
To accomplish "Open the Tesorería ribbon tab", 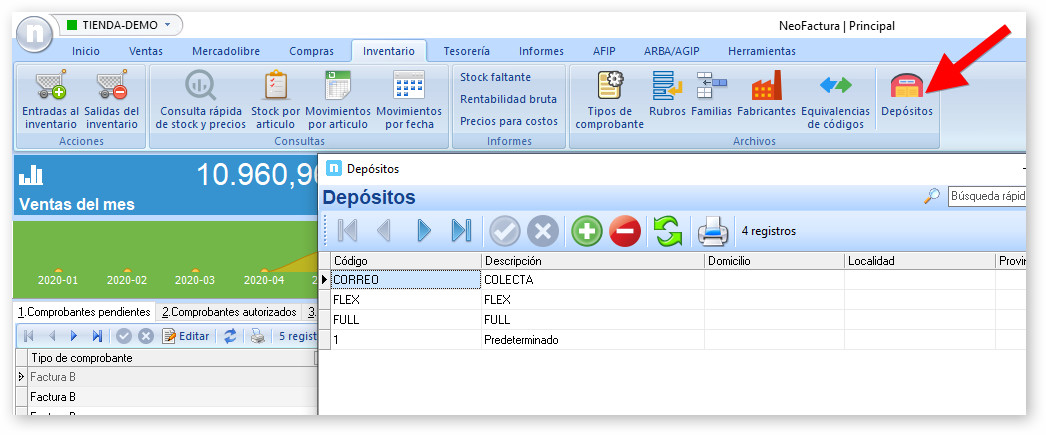I will (x=466, y=51).
